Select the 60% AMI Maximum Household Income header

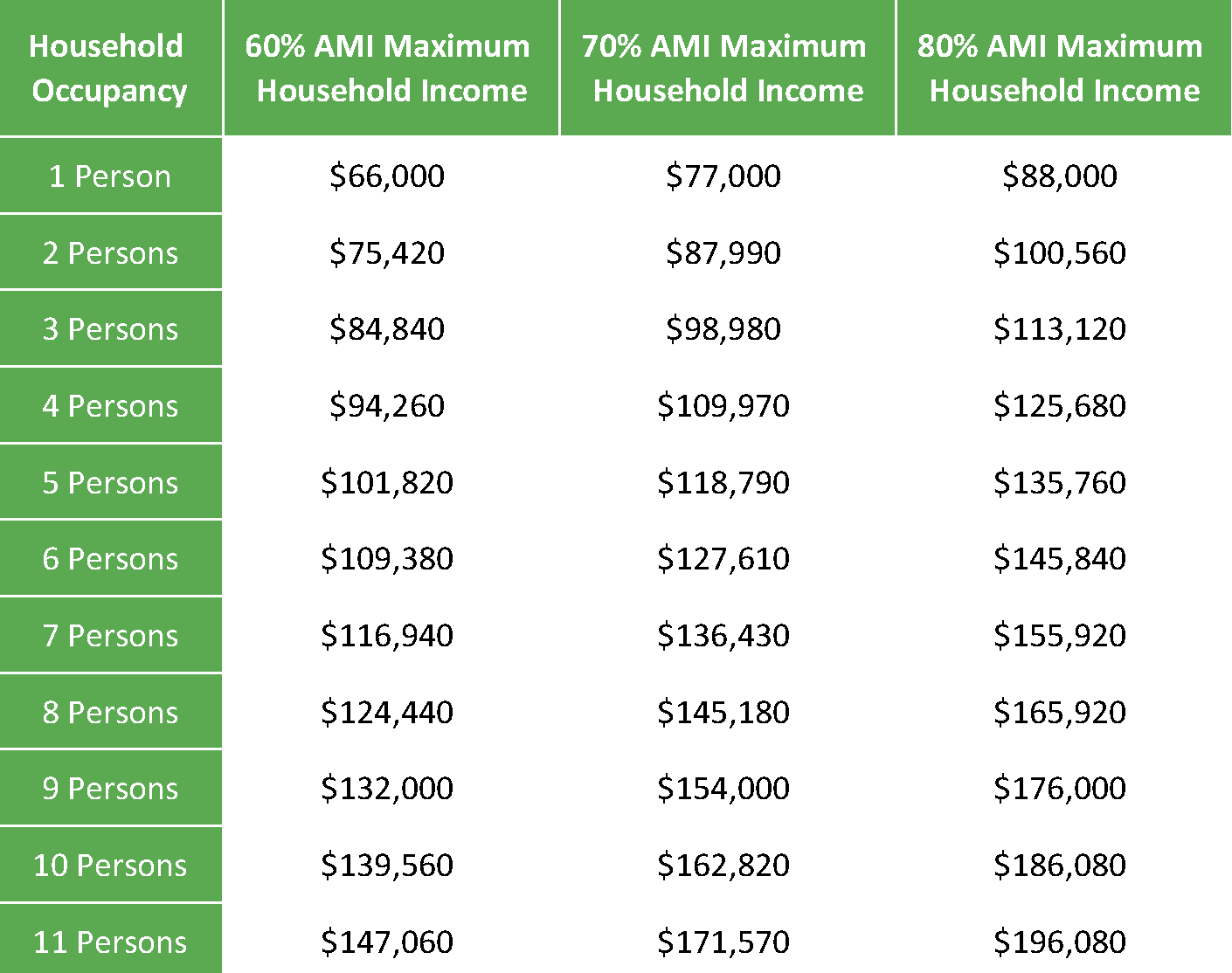(391, 68)
